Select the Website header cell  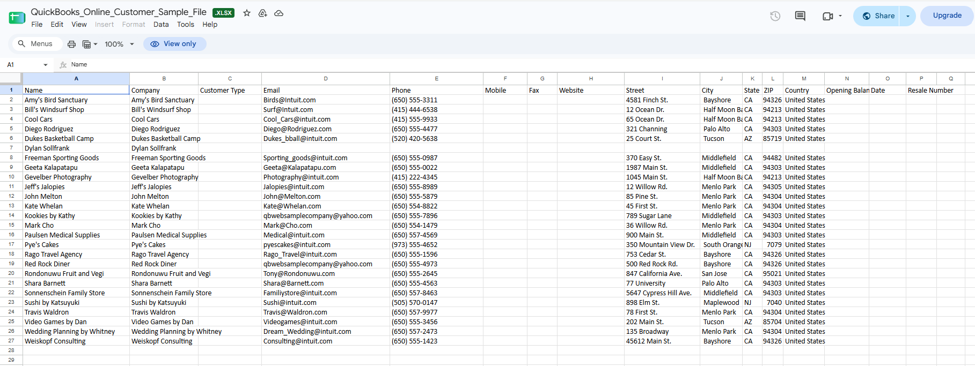tap(591, 90)
